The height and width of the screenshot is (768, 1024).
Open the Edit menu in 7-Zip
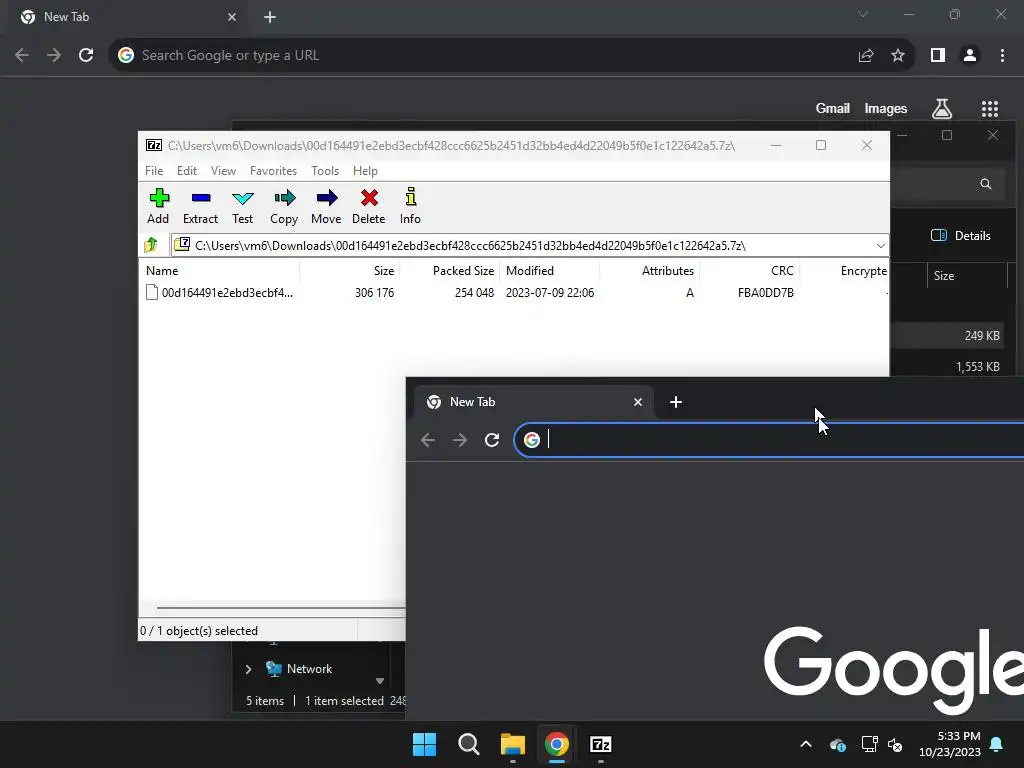(x=187, y=170)
